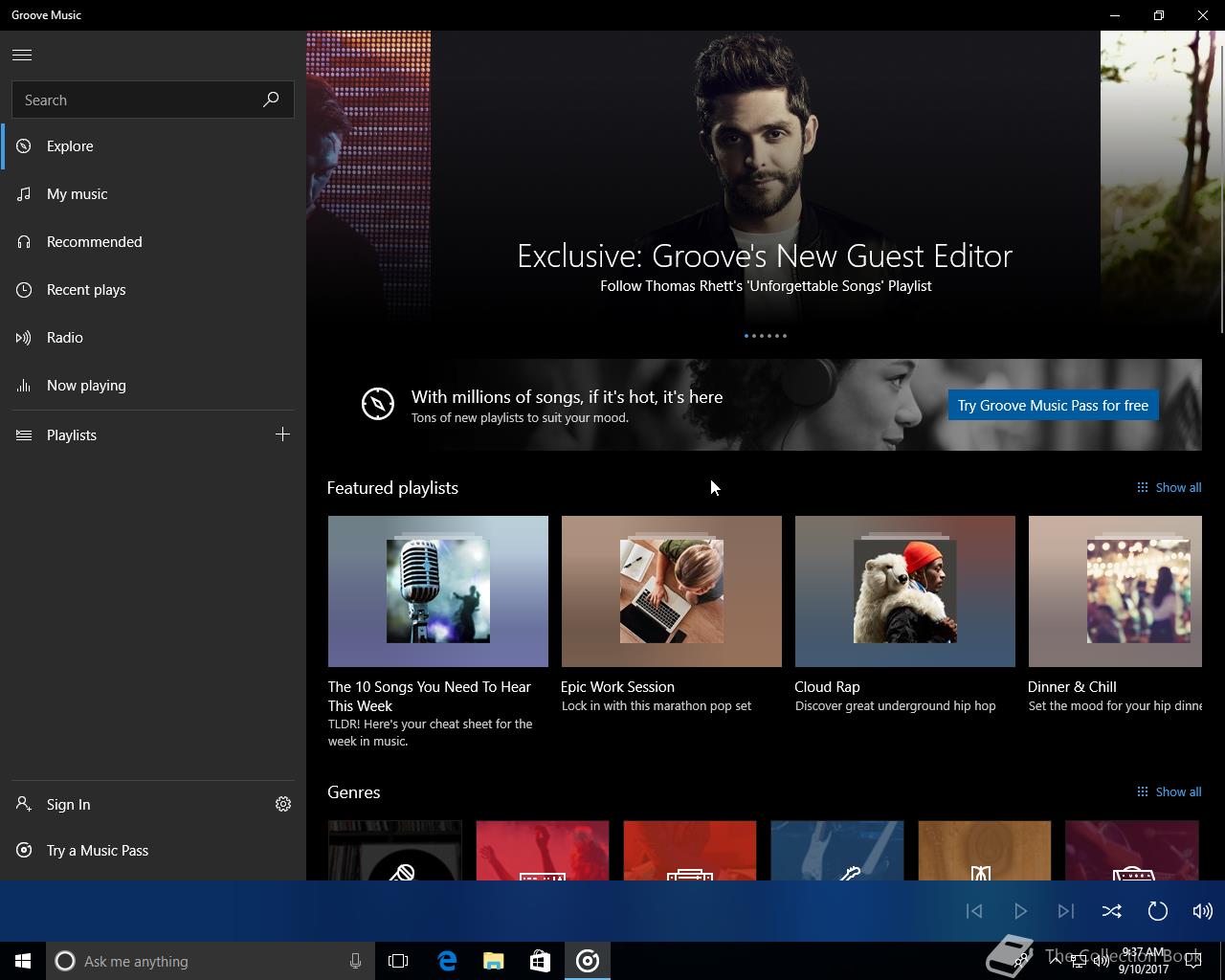1225x980 pixels.
Task: Open the hamburger navigation menu
Action: coord(22,56)
